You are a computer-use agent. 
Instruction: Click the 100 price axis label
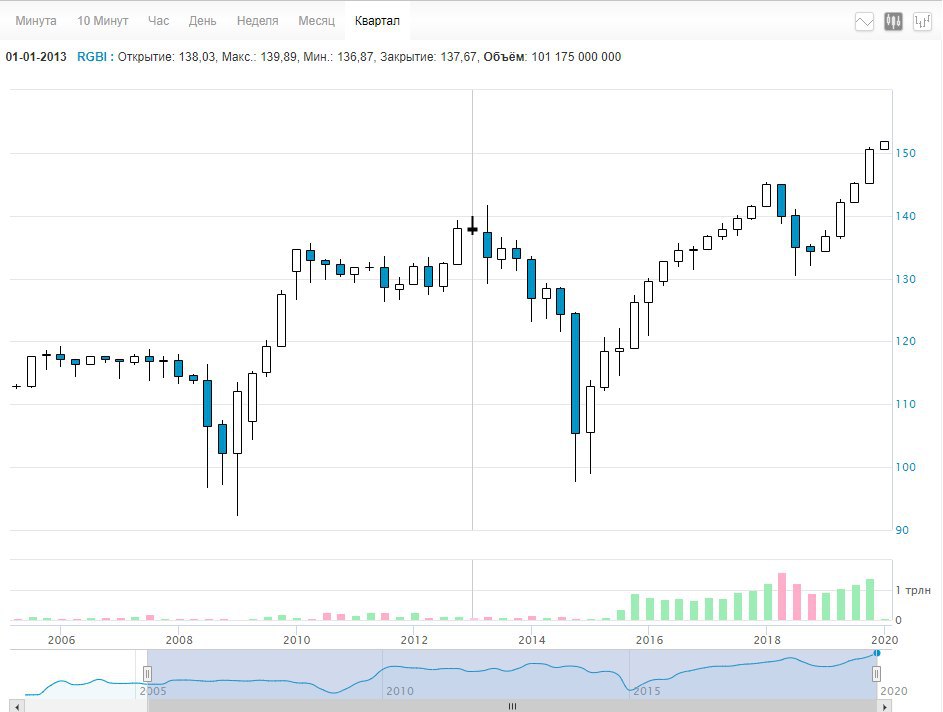[x=906, y=467]
